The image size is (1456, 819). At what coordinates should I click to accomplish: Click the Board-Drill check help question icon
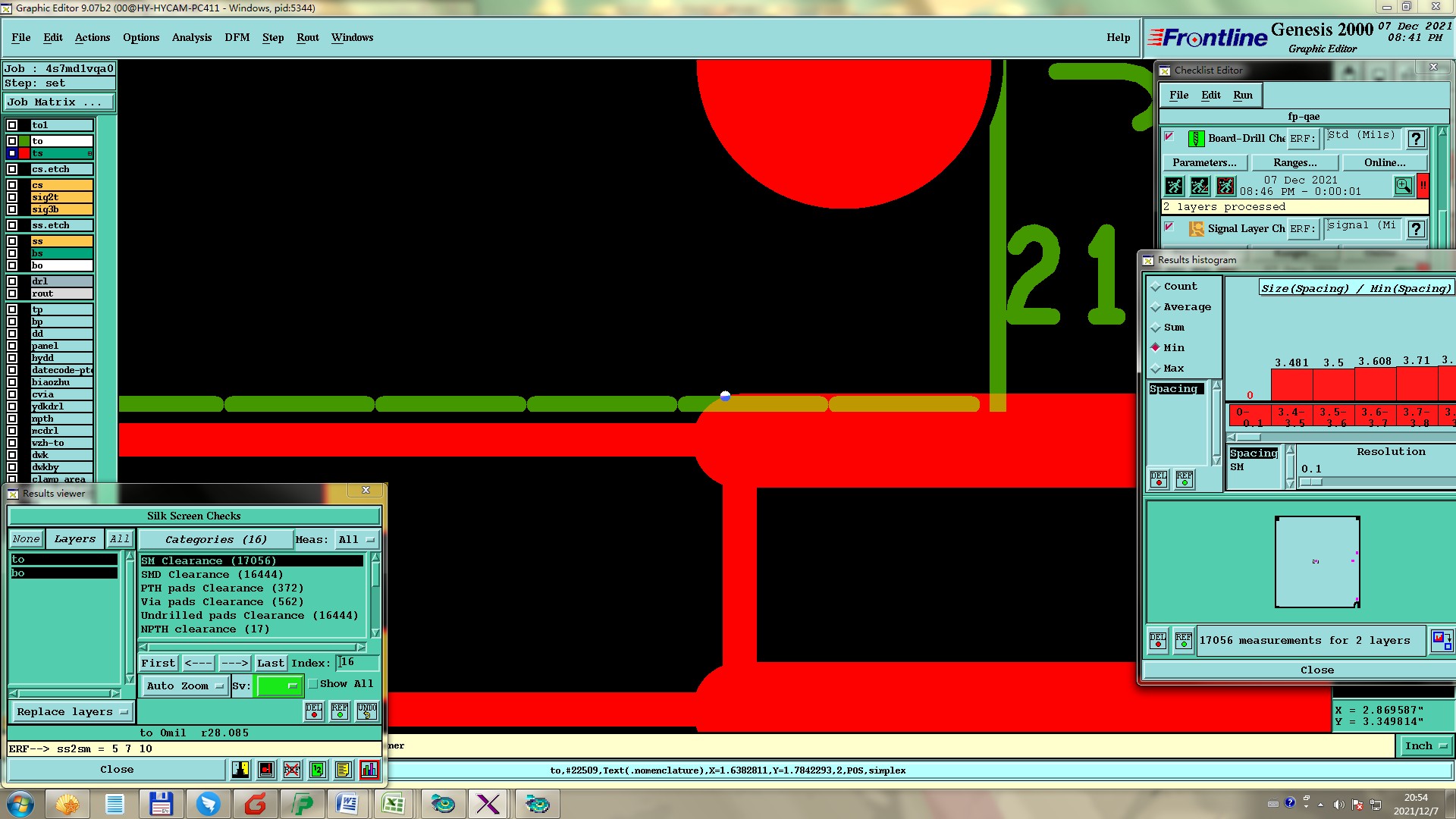(1415, 139)
